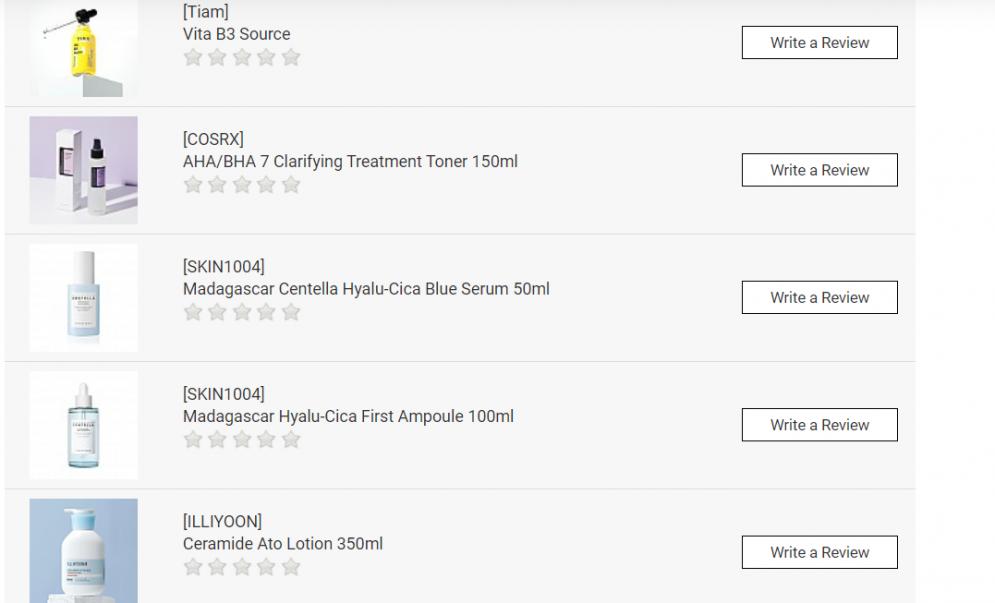Rate the Blue Serum three stars
Screen dimensions: 995x603
coord(242,312)
